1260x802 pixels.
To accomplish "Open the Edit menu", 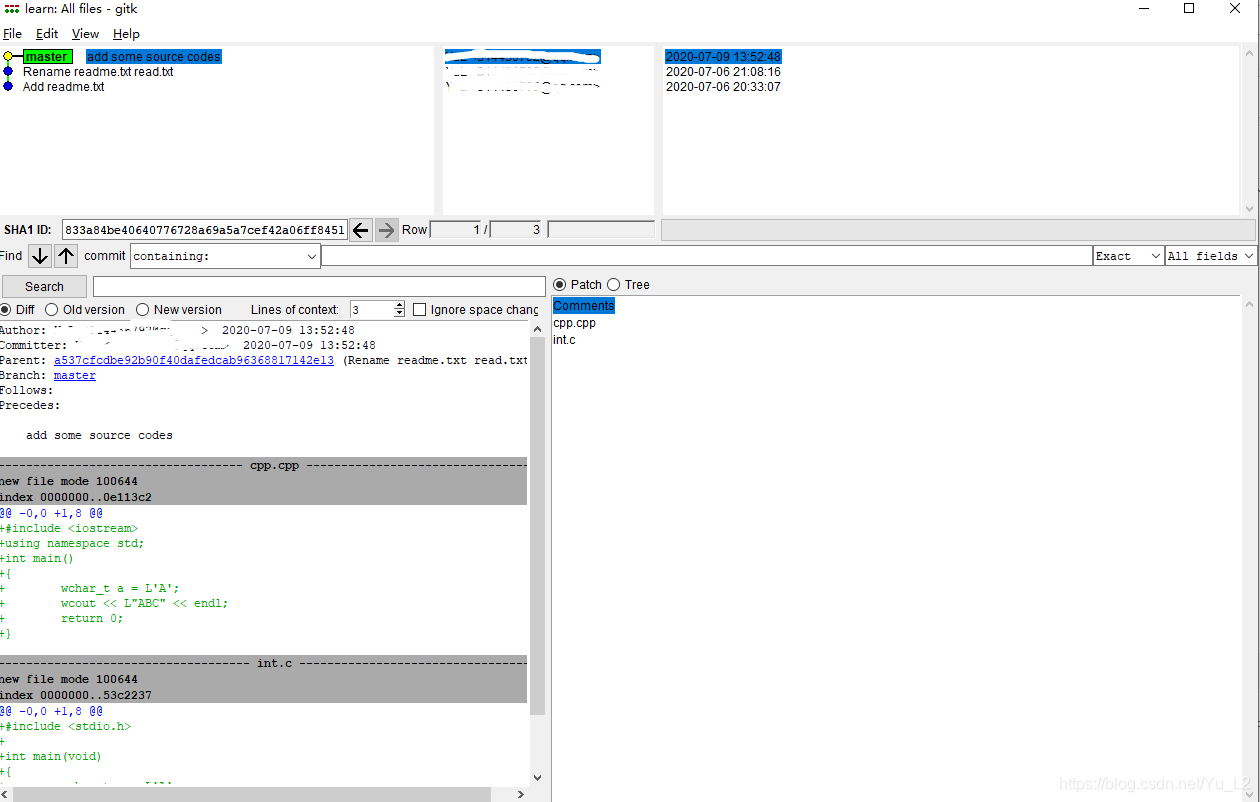I will tap(47, 34).
